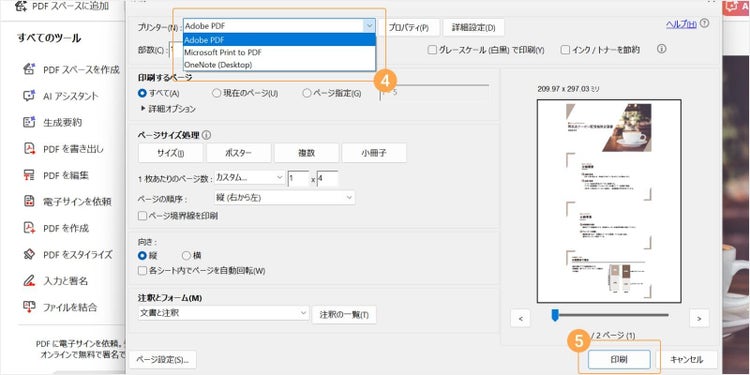
Task: Collapse the printer dropdown arrow
Action: point(369,26)
